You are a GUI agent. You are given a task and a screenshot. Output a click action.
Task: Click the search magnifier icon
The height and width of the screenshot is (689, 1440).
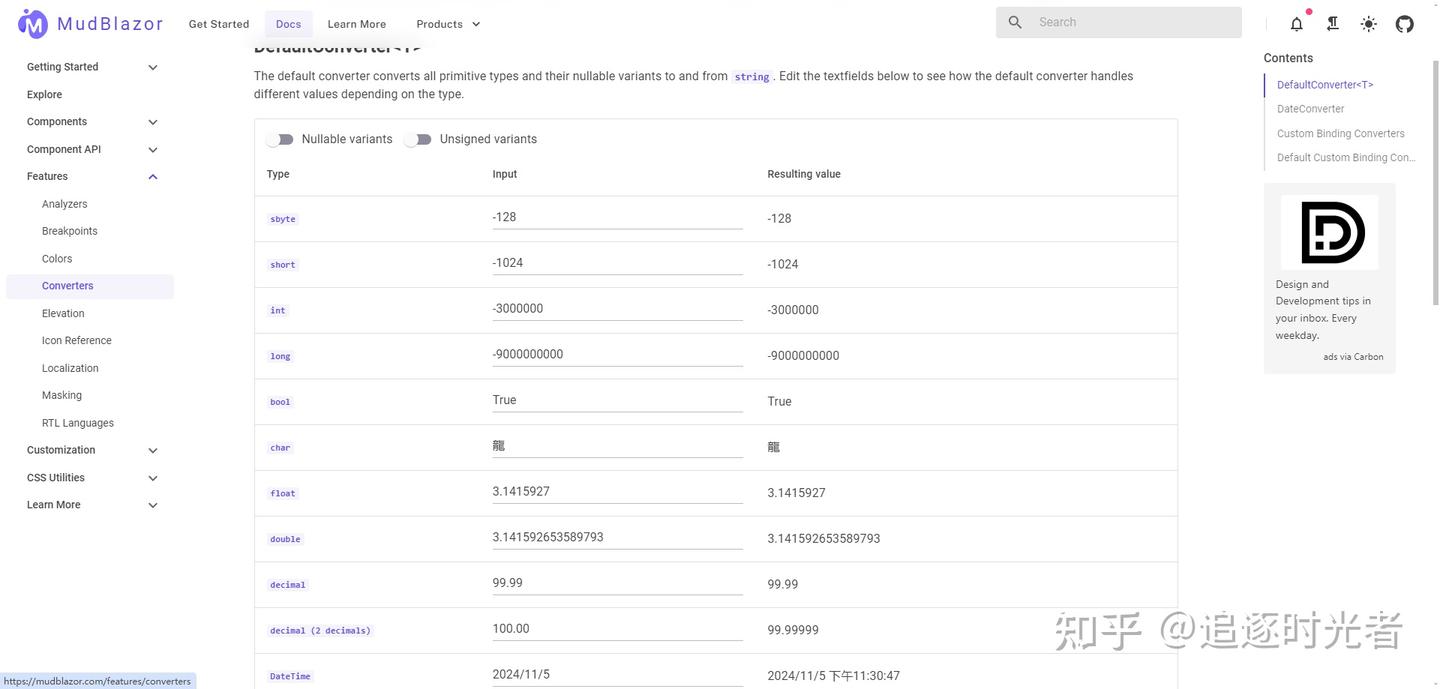coord(1015,22)
